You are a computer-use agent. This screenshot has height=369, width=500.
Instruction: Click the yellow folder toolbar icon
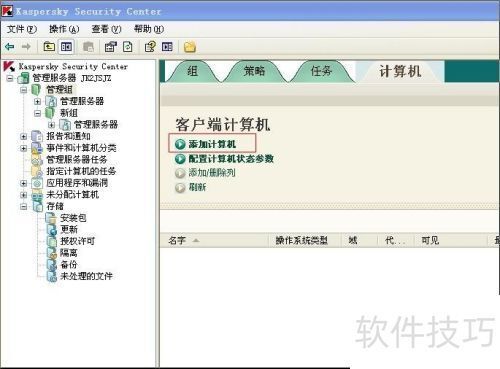[x=190, y=47]
